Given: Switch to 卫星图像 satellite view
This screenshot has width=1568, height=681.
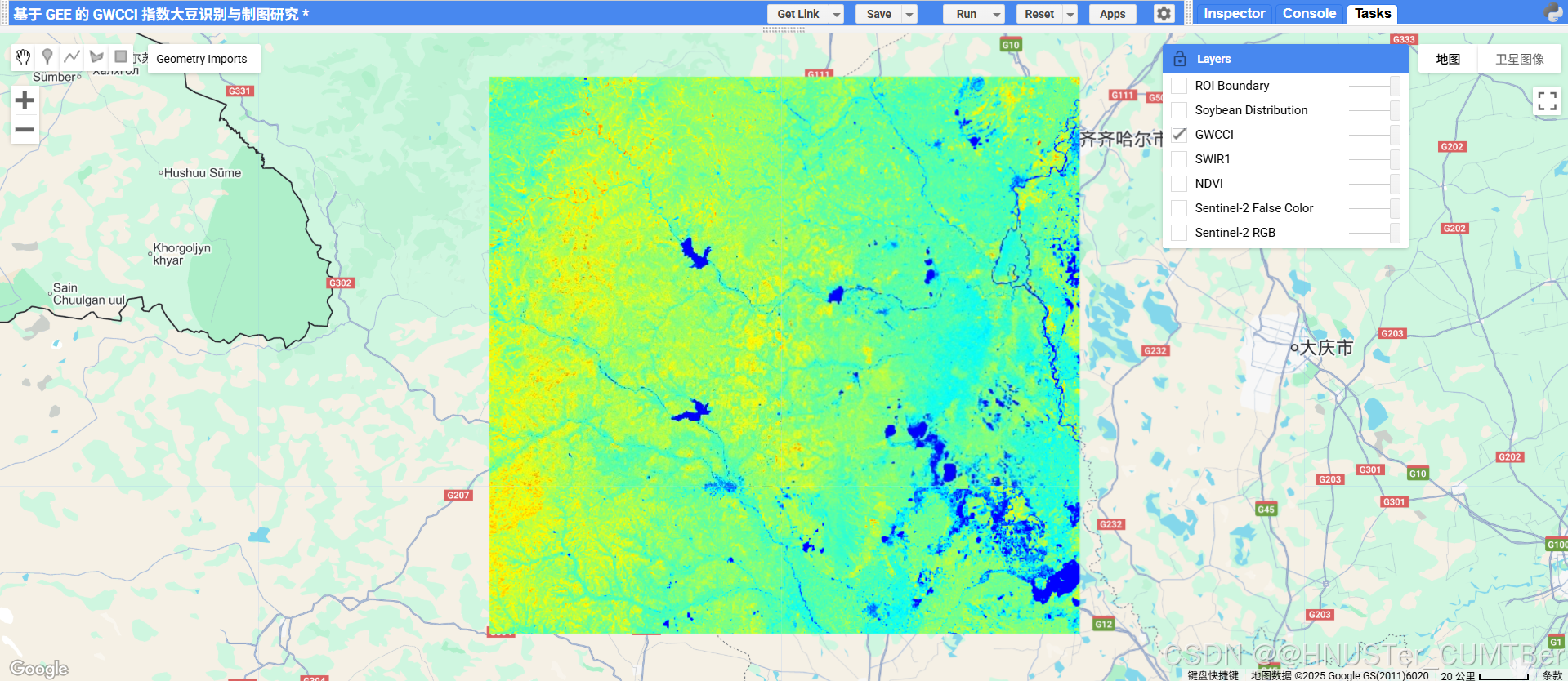Looking at the screenshot, I should tap(1520, 59).
